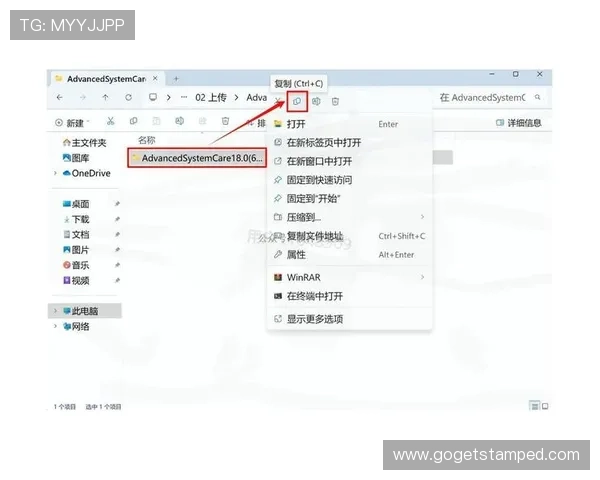Go back with the left arrow
The height and width of the screenshot is (480, 600).
pos(59,98)
